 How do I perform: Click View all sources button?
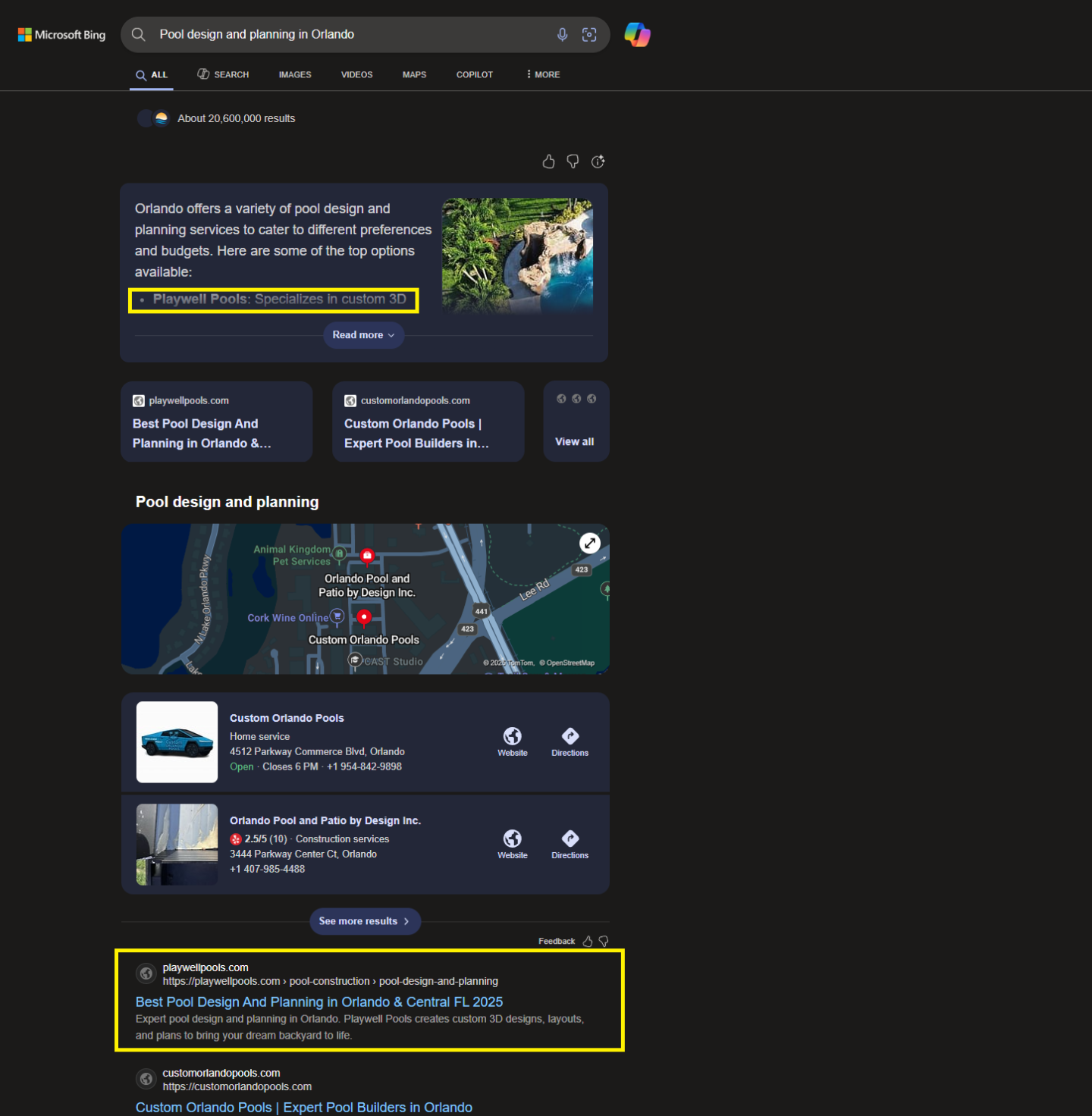tap(576, 441)
